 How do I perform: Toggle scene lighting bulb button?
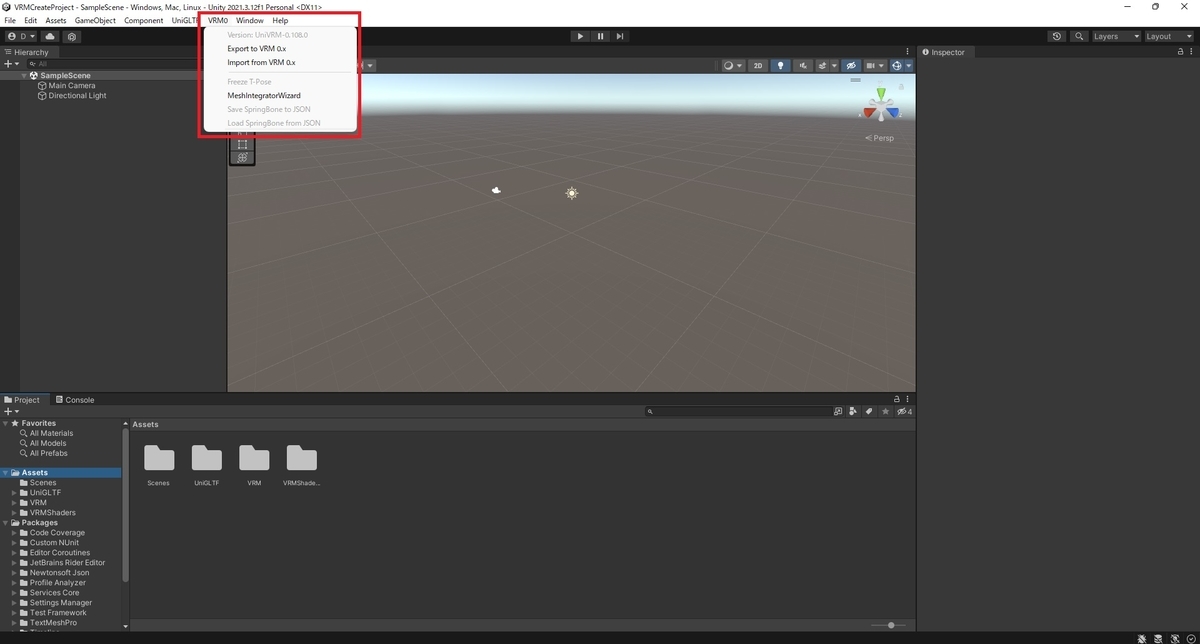781,66
